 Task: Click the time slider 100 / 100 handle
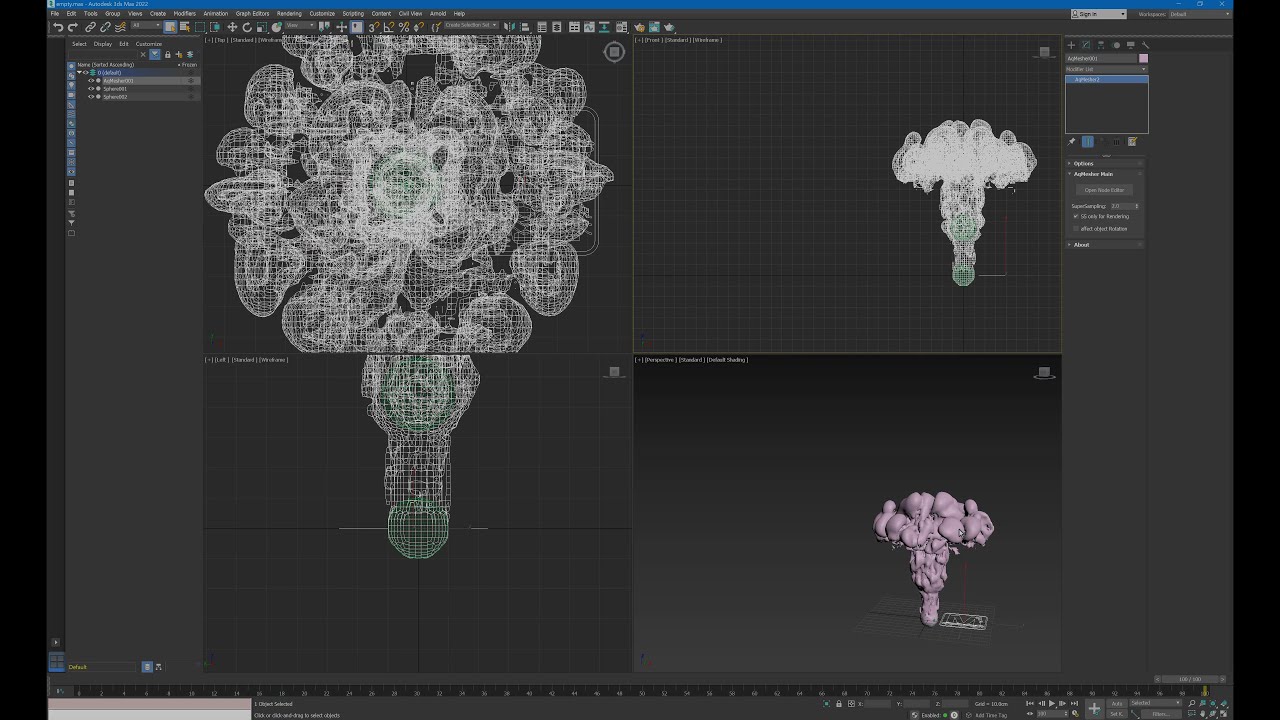(1190, 679)
